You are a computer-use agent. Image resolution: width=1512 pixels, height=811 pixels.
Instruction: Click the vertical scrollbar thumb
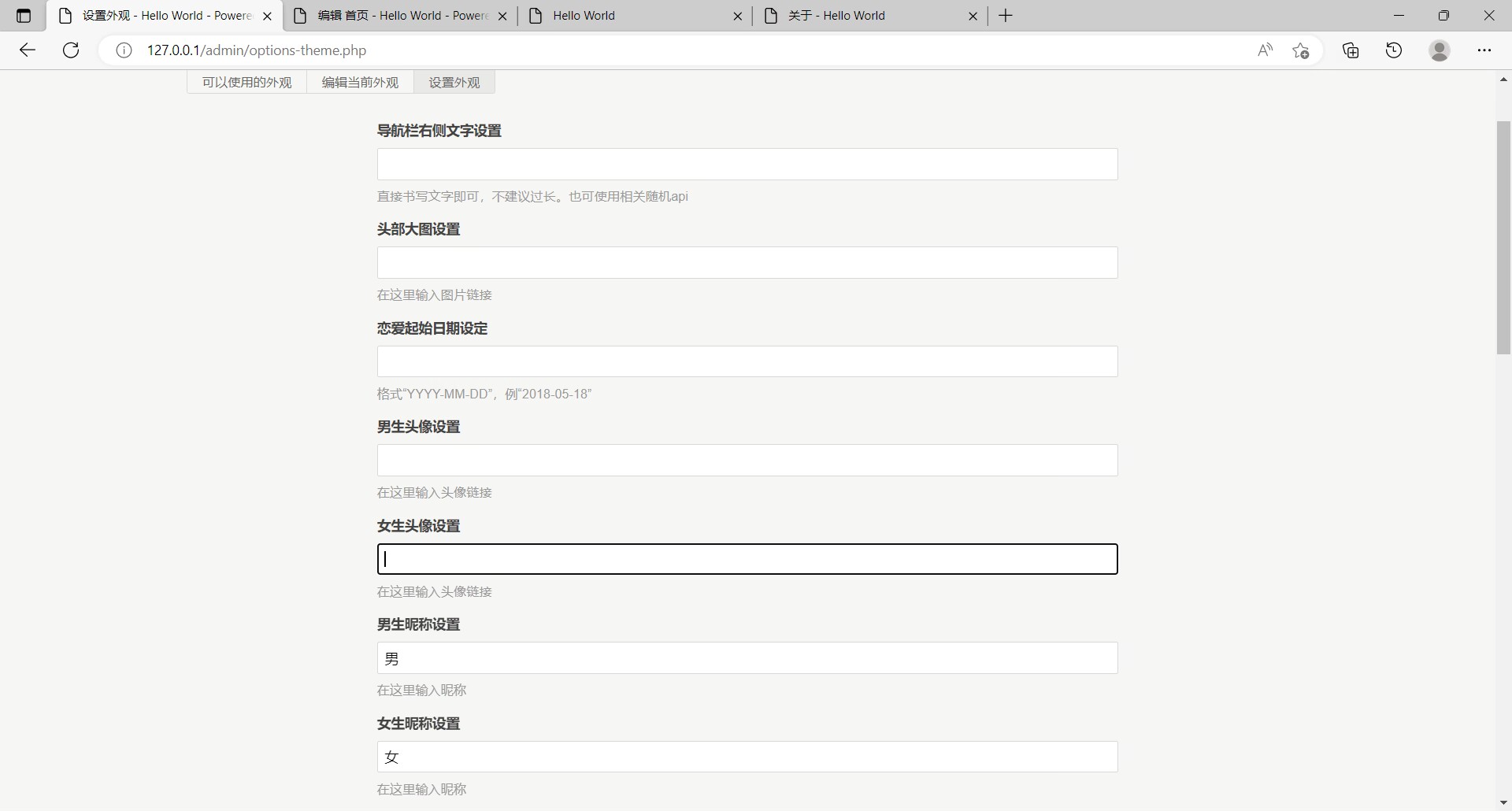point(1503,238)
